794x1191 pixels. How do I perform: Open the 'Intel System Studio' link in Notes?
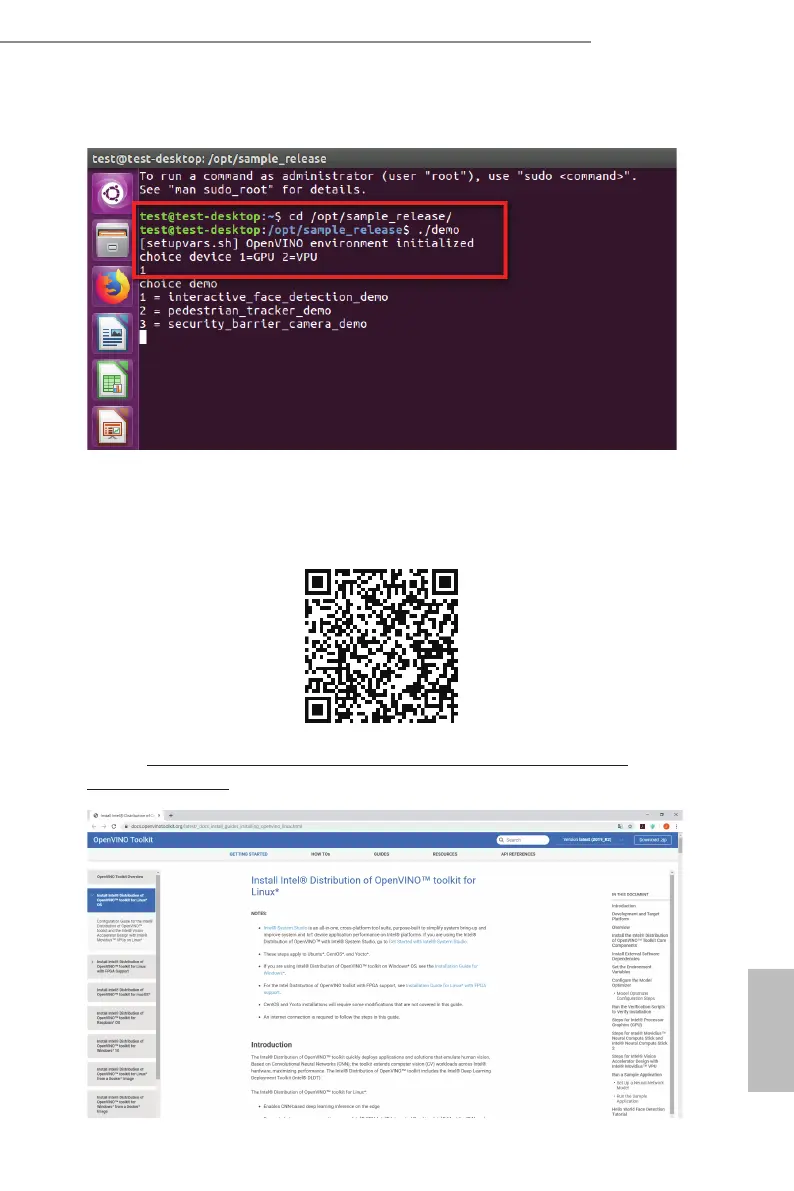pos(286,928)
